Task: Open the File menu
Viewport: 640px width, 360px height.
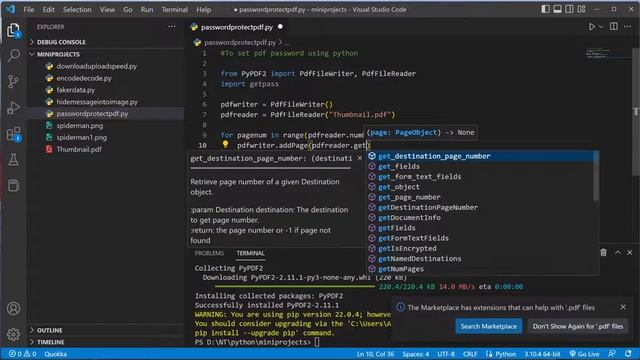Action: [29, 9]
